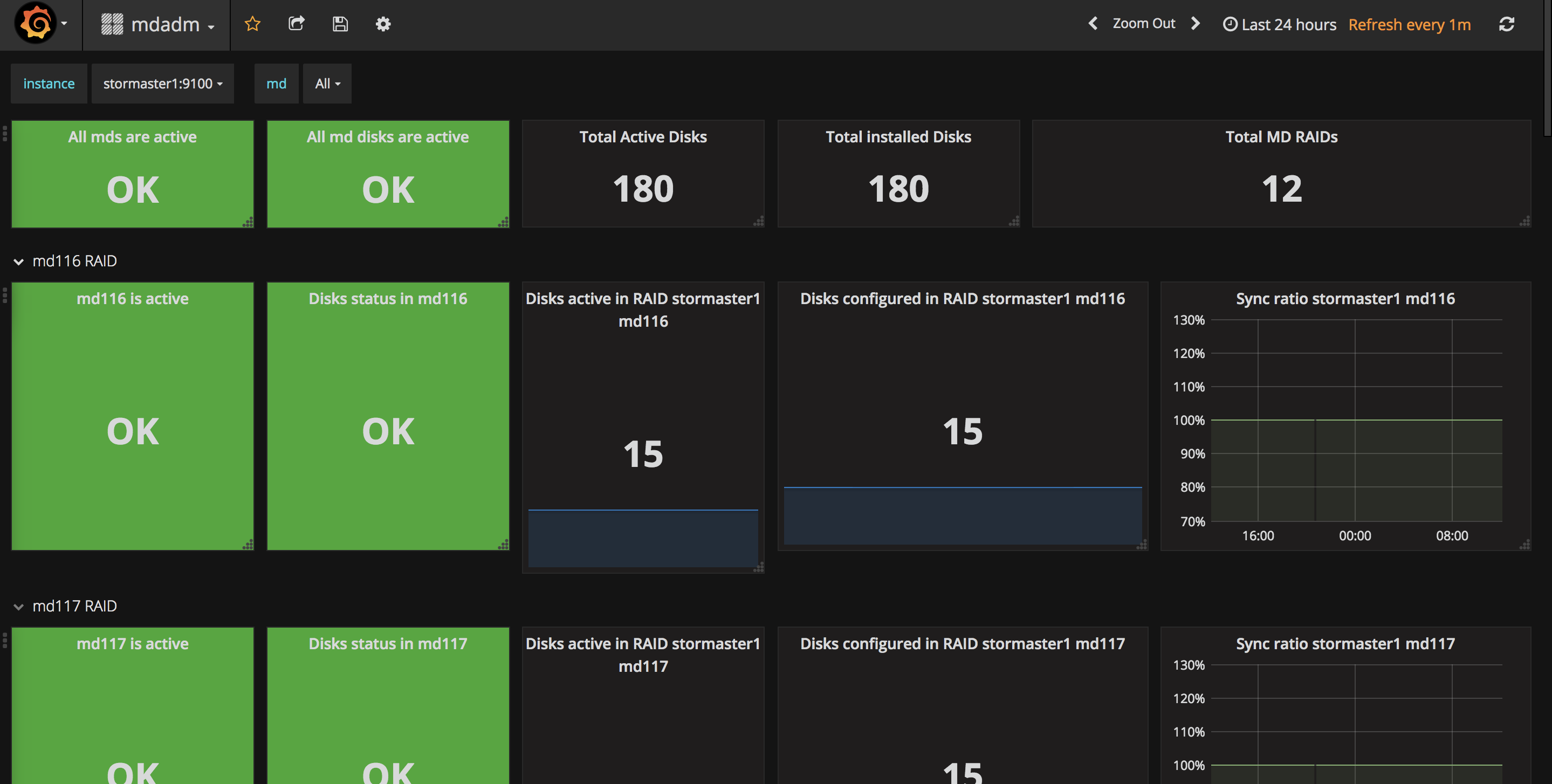Star the mdadm dashboard

pyautogui.click(x=252, y=24)
